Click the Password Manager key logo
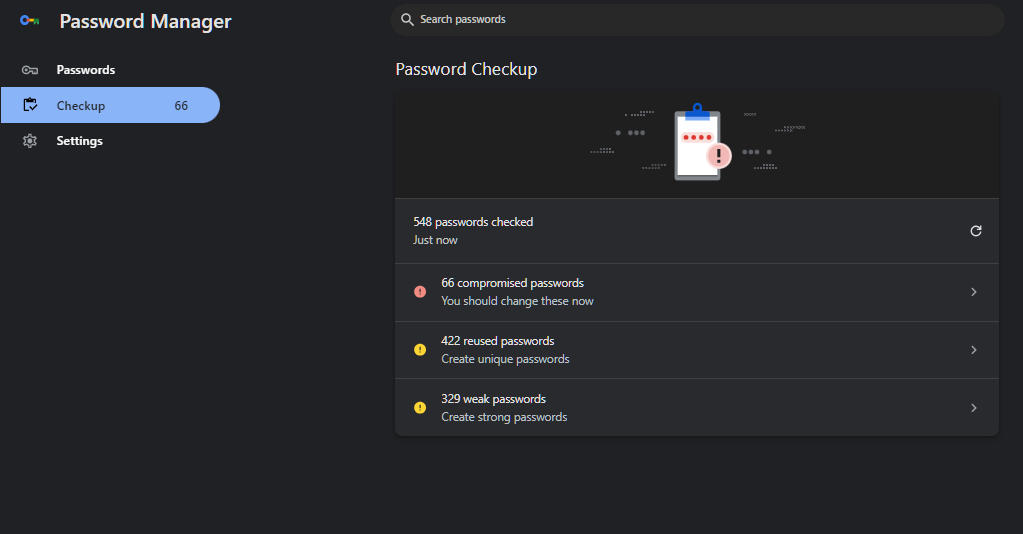The height and width of the screenshot is (534, 1023). (x=29, y=21)
